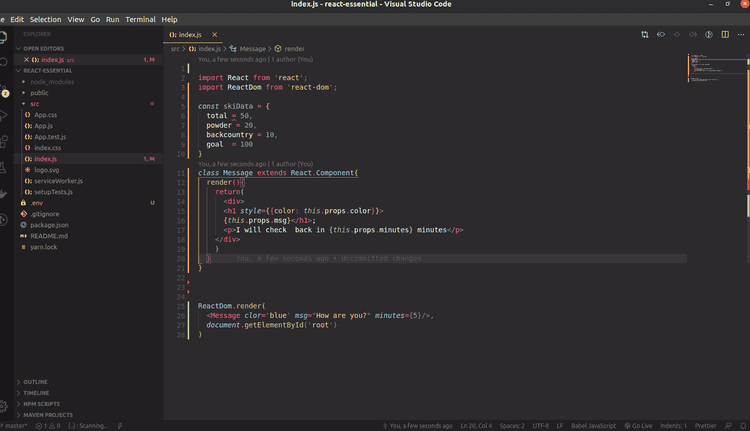
Task: Click the notifications bell in status bar
Action: [743, 426]
